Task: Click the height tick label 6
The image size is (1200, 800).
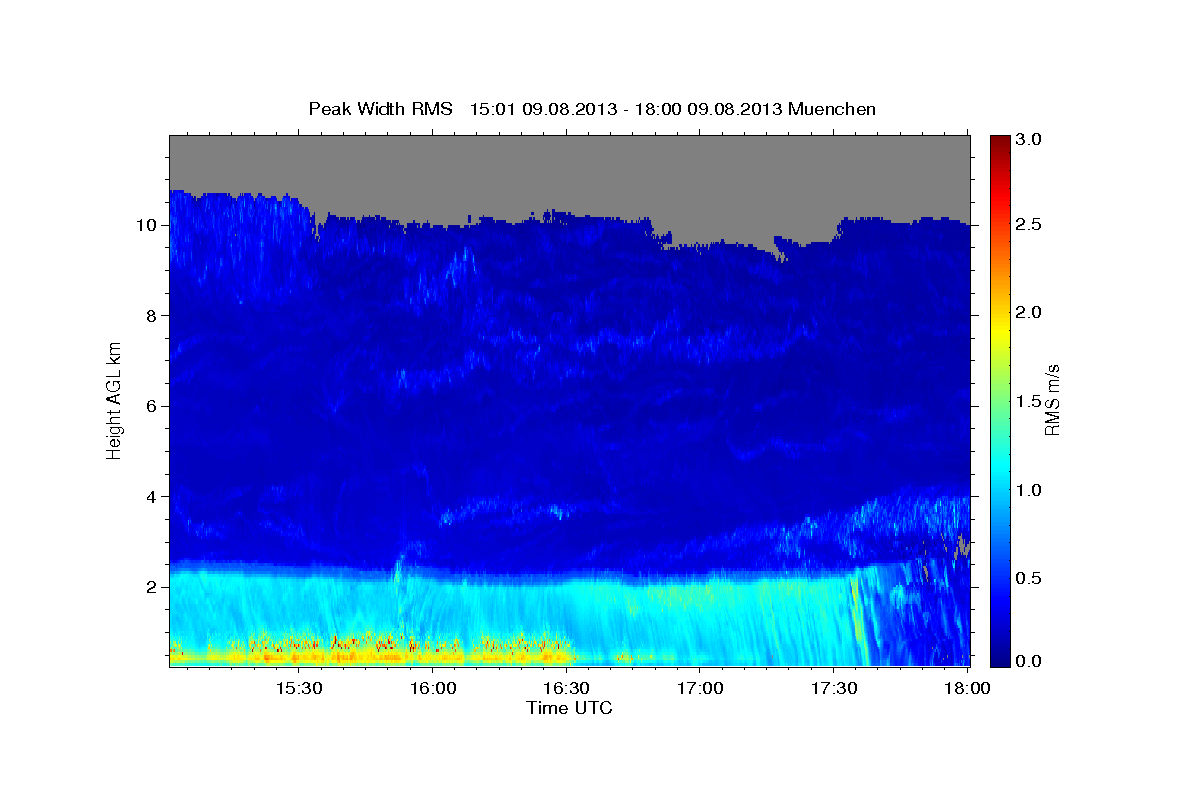Action: 154,406
